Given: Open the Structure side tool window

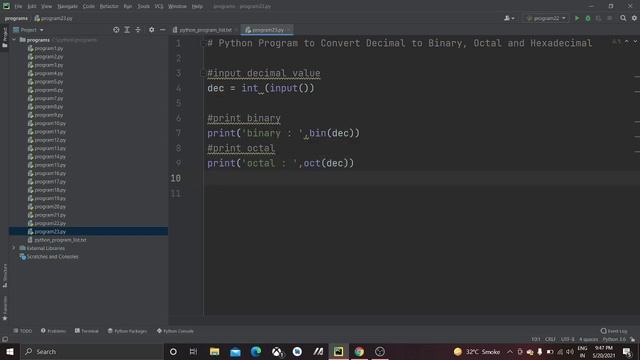Looking at the screenshot, I should click(4, 276).
